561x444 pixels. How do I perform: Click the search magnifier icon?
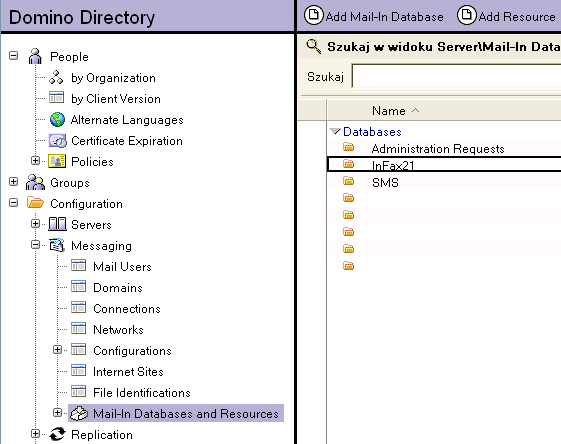pyautogui.click(x=313, y=47)
